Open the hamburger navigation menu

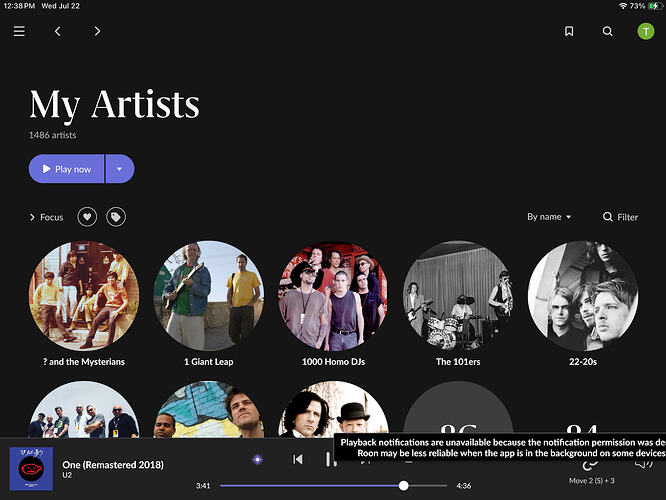point(19,31)
